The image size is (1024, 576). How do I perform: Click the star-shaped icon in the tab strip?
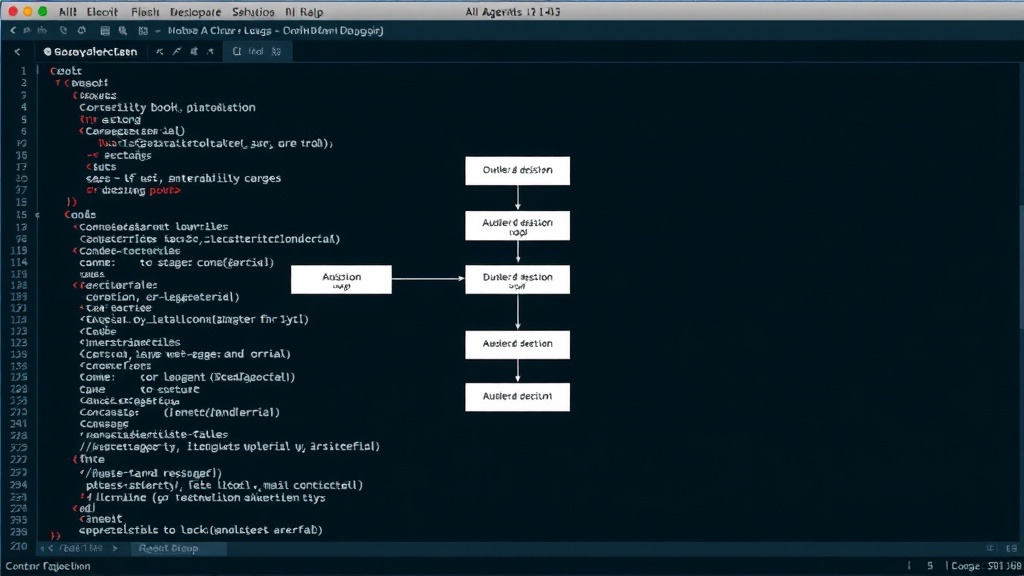coord(210,52)
